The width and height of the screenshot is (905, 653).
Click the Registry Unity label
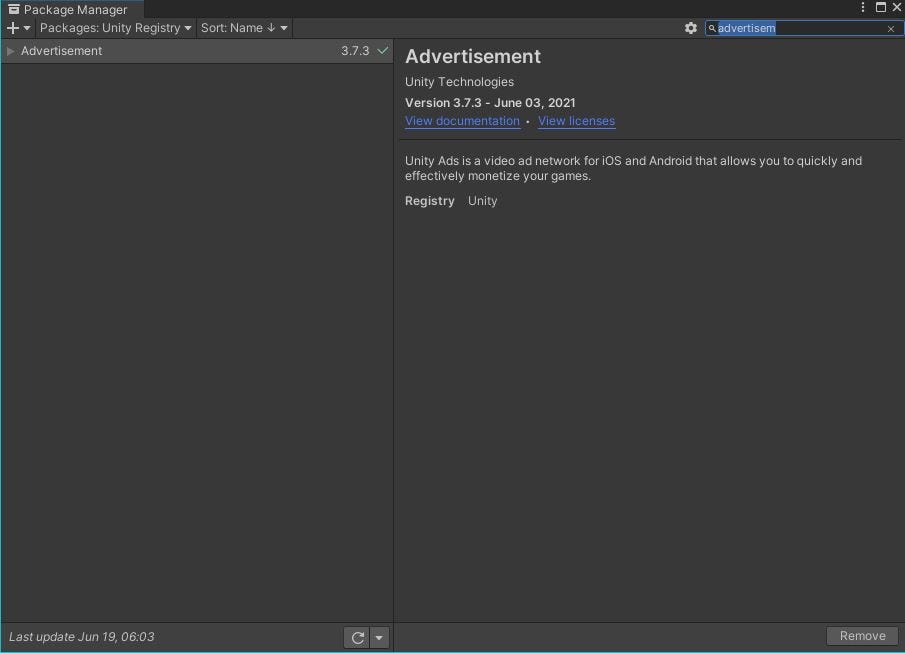pos(451,201)
